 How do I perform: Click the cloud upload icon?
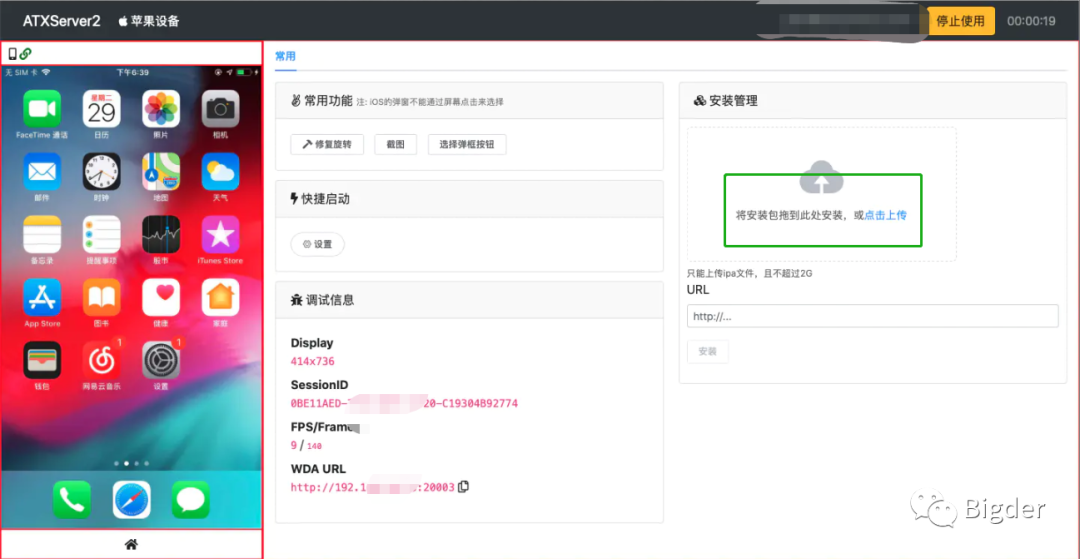(821, 178)
